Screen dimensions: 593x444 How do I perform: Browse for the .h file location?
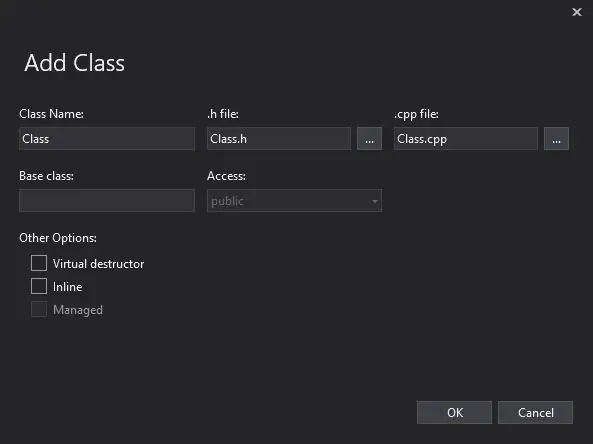pyautogui.click(x=369, y=139)
